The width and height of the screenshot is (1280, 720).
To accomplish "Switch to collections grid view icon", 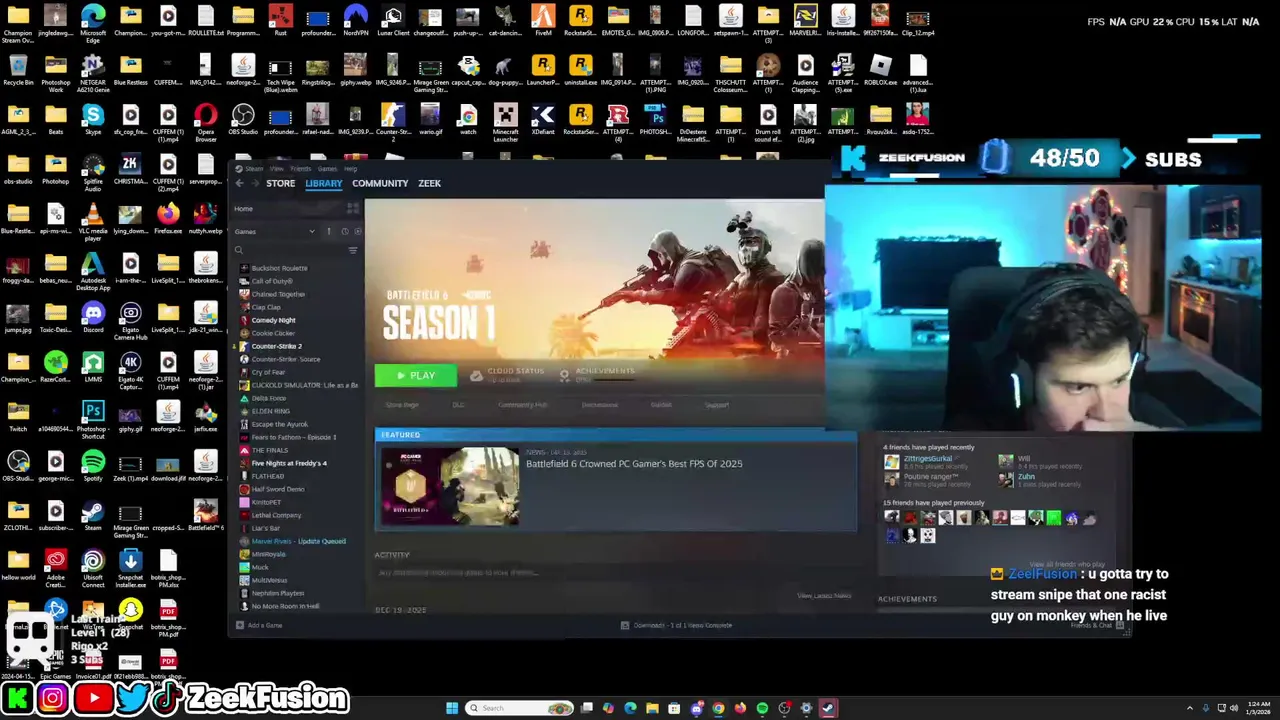I will pyautogui.click(x=352, y=209).
